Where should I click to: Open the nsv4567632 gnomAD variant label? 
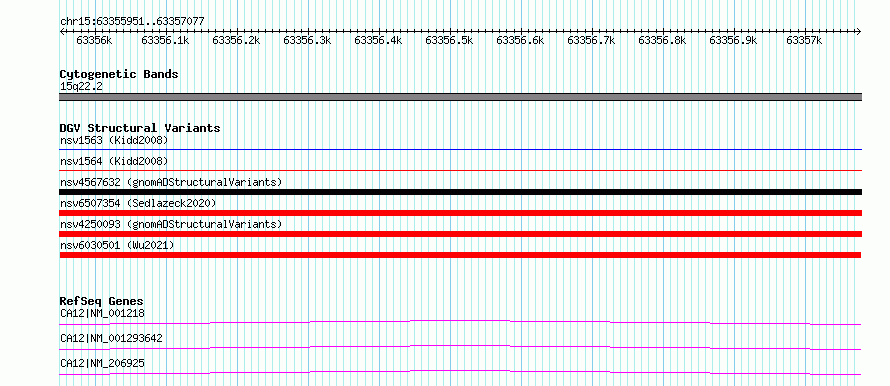(171, 182)
